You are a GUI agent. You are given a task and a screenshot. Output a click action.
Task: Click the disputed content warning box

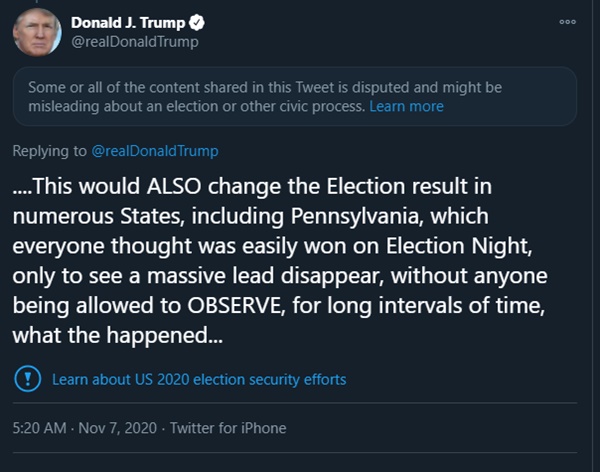click(295, 96)
